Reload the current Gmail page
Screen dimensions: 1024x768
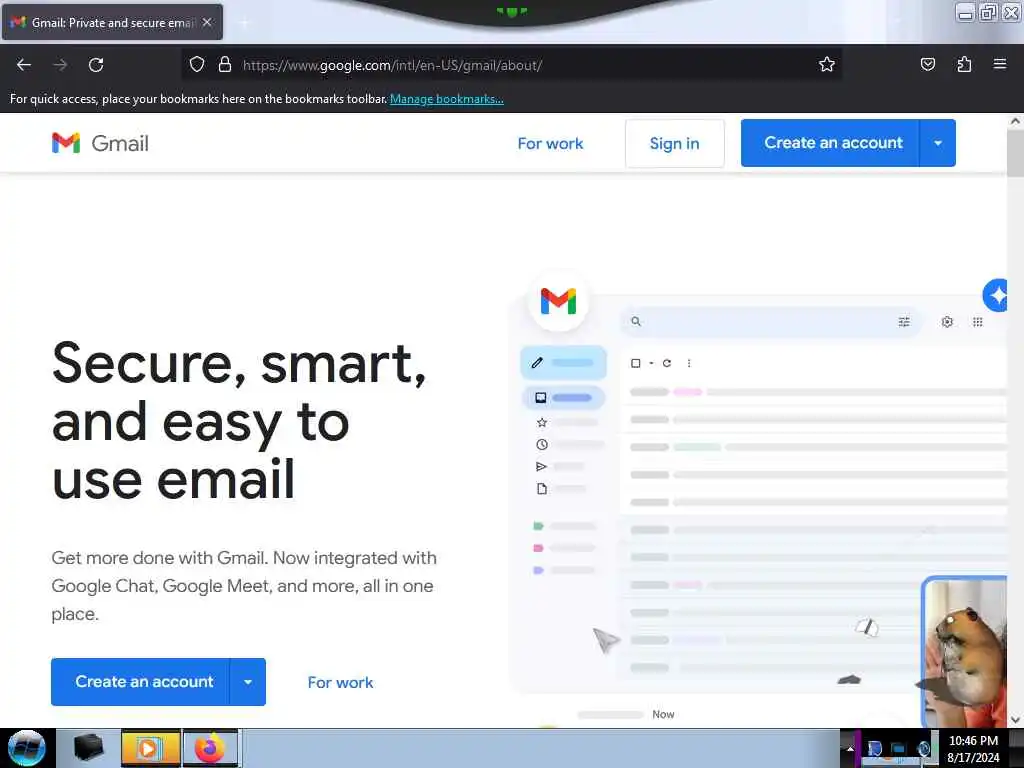[96, 65]
